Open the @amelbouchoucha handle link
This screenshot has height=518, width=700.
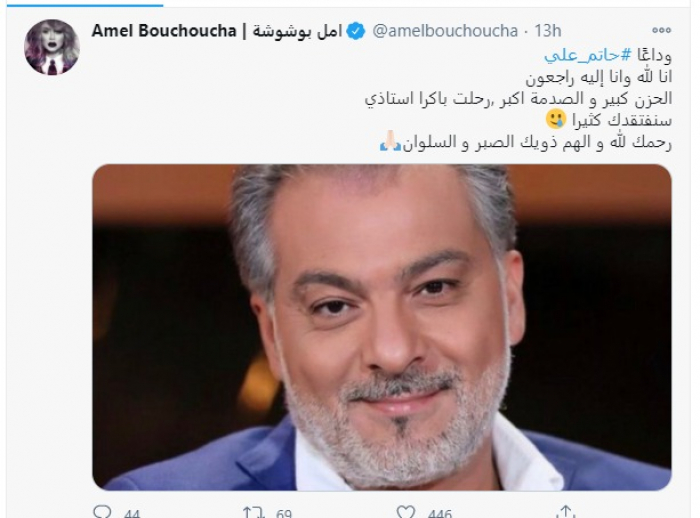click(445, 31)
